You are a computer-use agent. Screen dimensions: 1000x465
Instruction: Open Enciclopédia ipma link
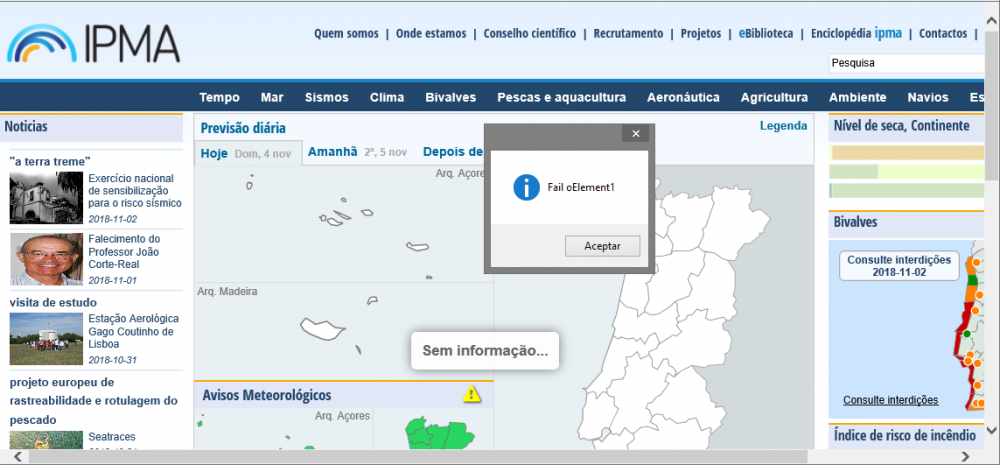click(x=856, y=34)
